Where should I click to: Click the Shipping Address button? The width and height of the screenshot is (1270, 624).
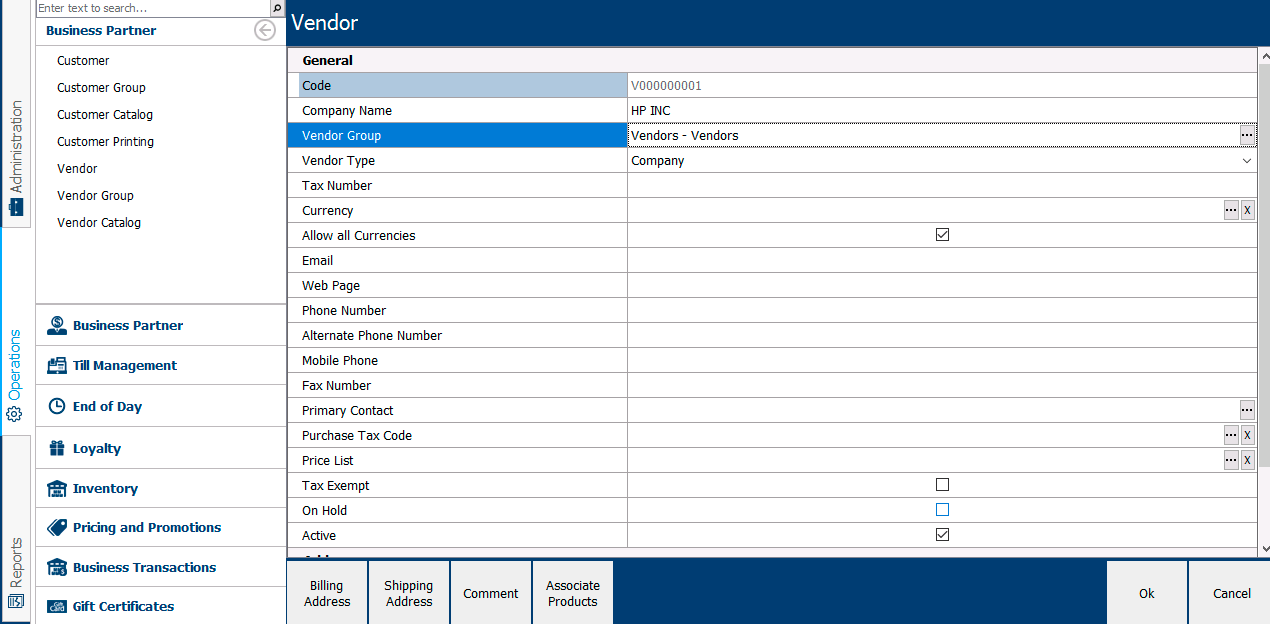pos(409,593)
